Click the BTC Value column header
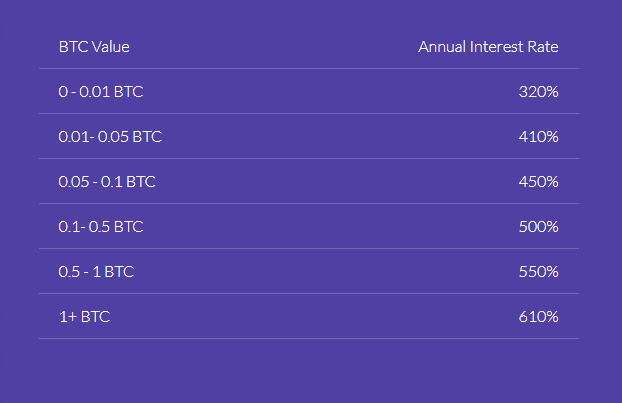 click(94, 46)
